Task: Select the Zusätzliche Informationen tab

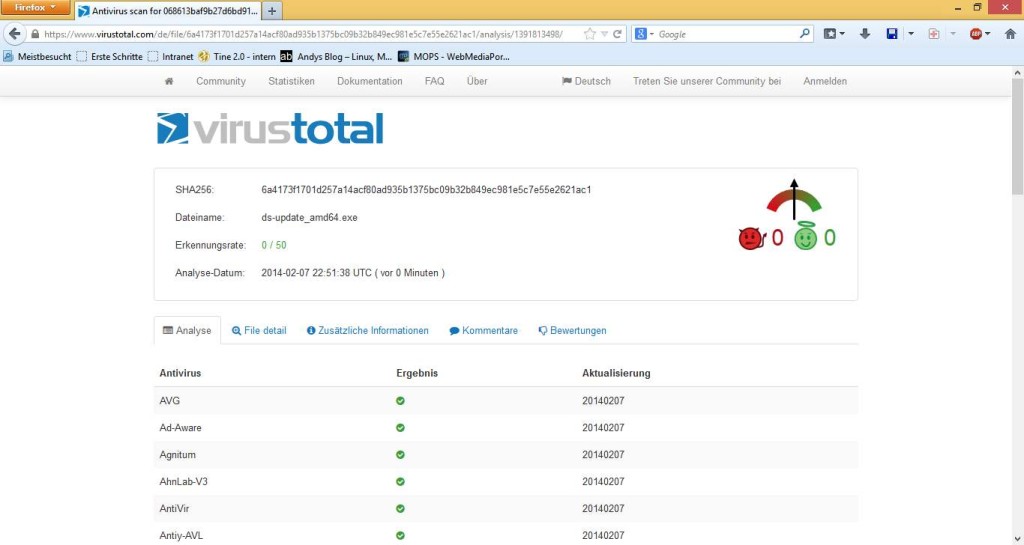Action: [367, 331]
